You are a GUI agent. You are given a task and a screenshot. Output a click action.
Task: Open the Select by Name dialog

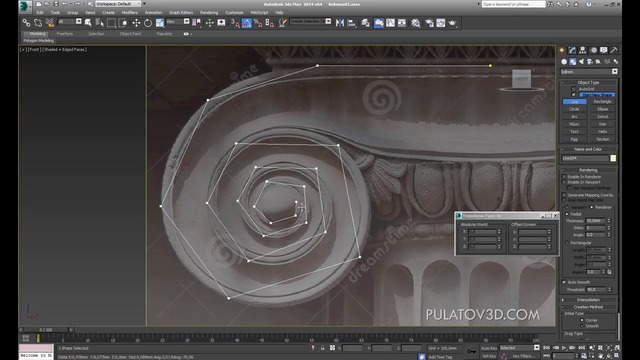100,23
